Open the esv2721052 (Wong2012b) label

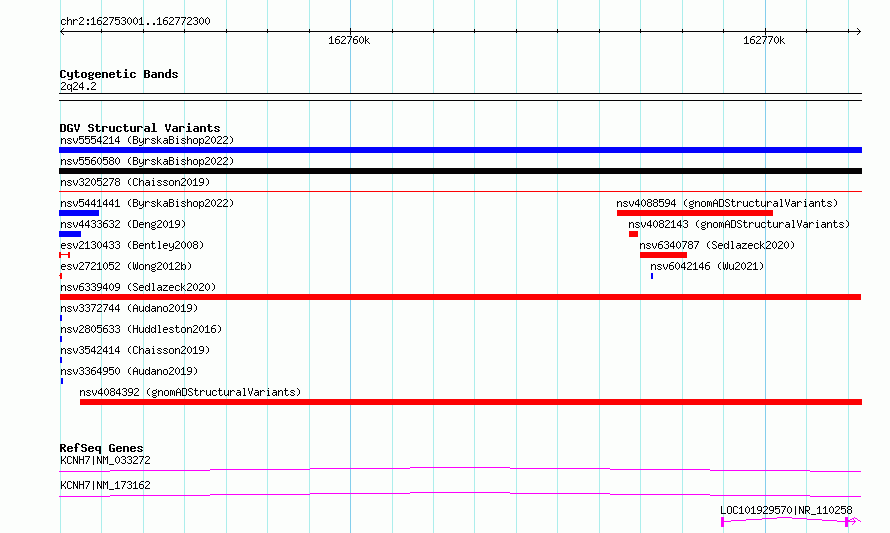pos(126,266)
